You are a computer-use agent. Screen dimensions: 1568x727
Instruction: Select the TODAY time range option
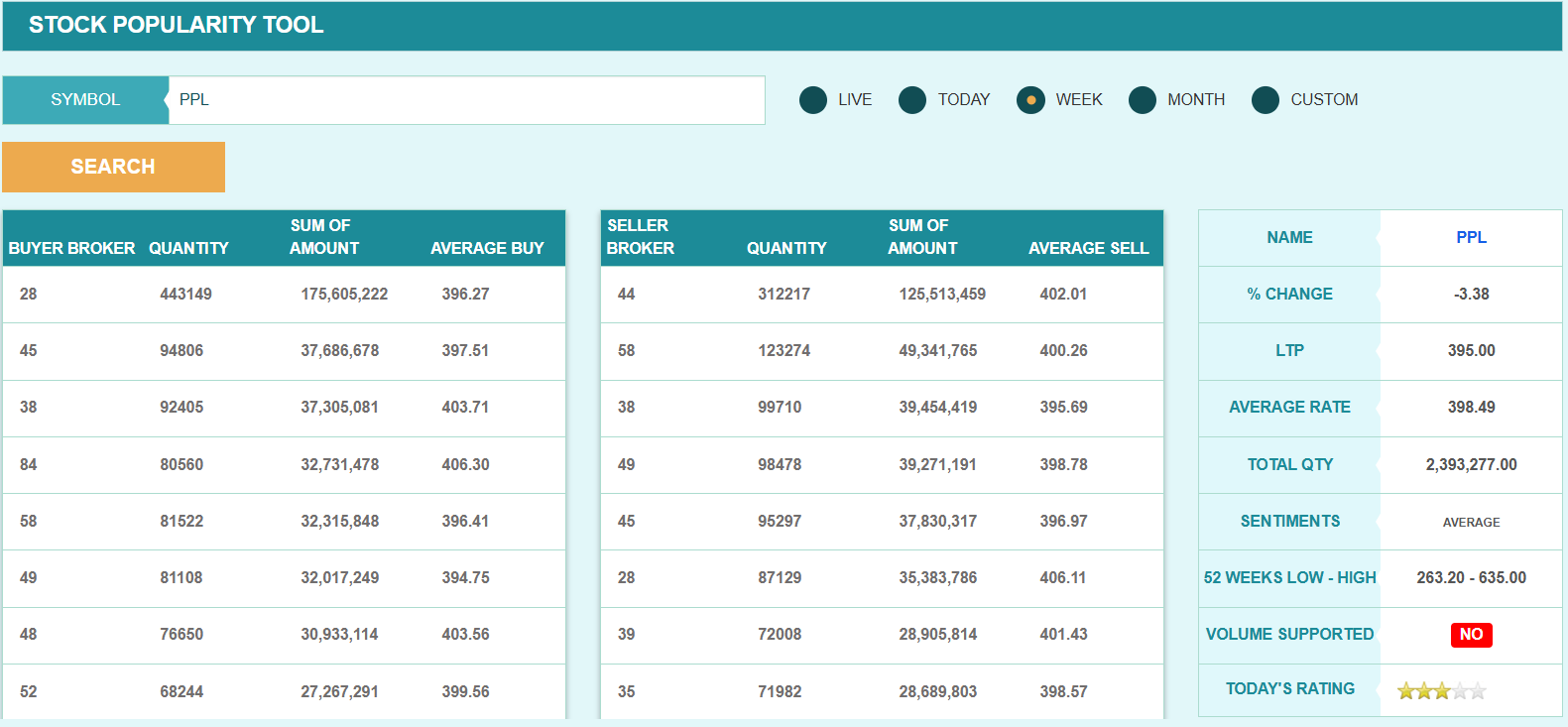pyautogui.click(x=912, y=100)
